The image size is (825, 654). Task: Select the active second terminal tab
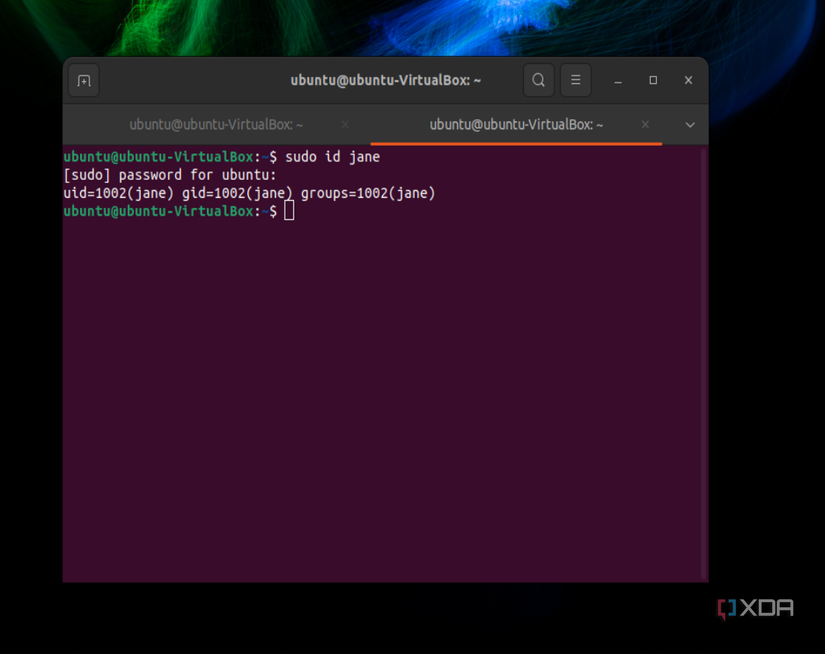[x=516, y=125]
